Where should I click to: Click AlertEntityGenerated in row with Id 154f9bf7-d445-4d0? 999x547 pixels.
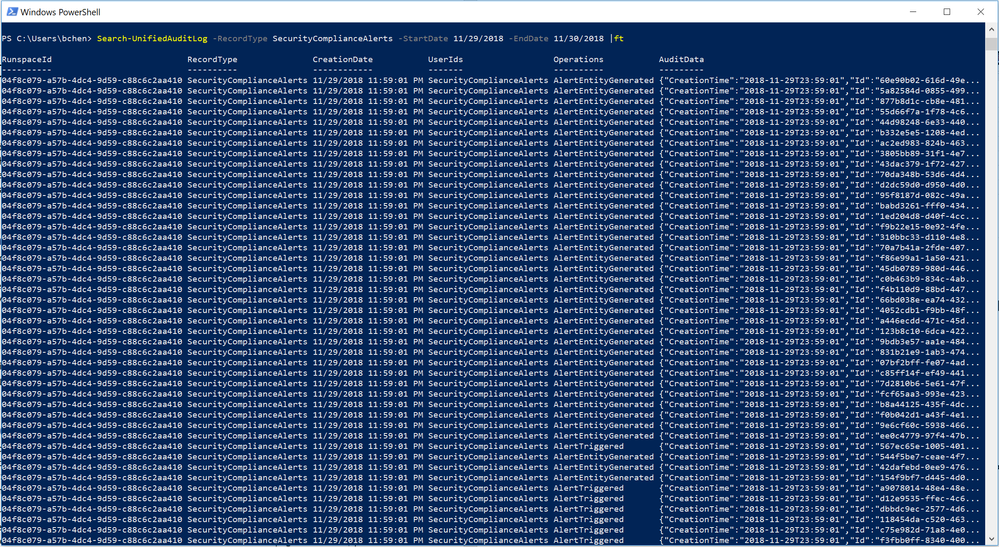603,478
